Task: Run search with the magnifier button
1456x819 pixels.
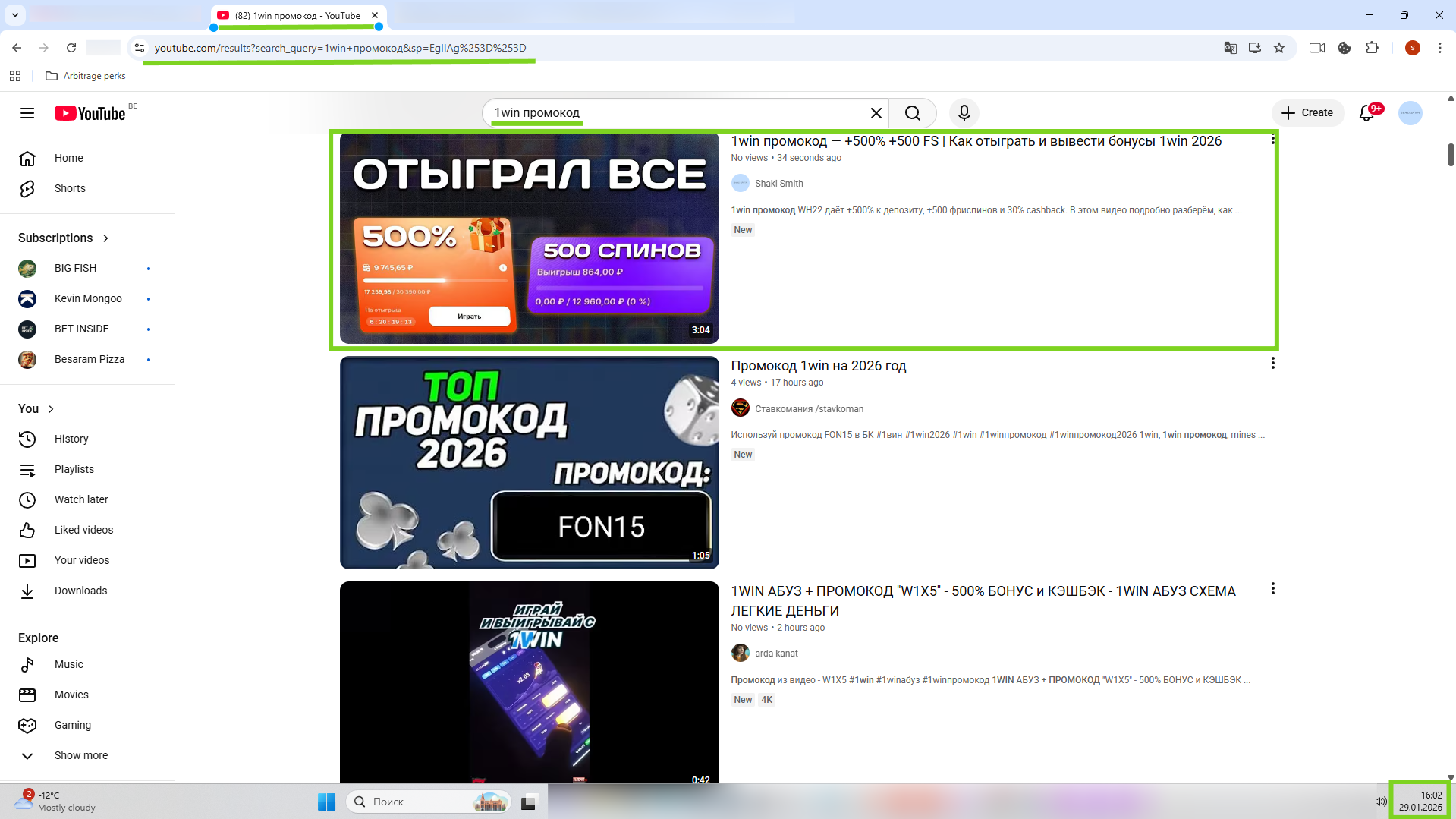Action: click(913, 113)
